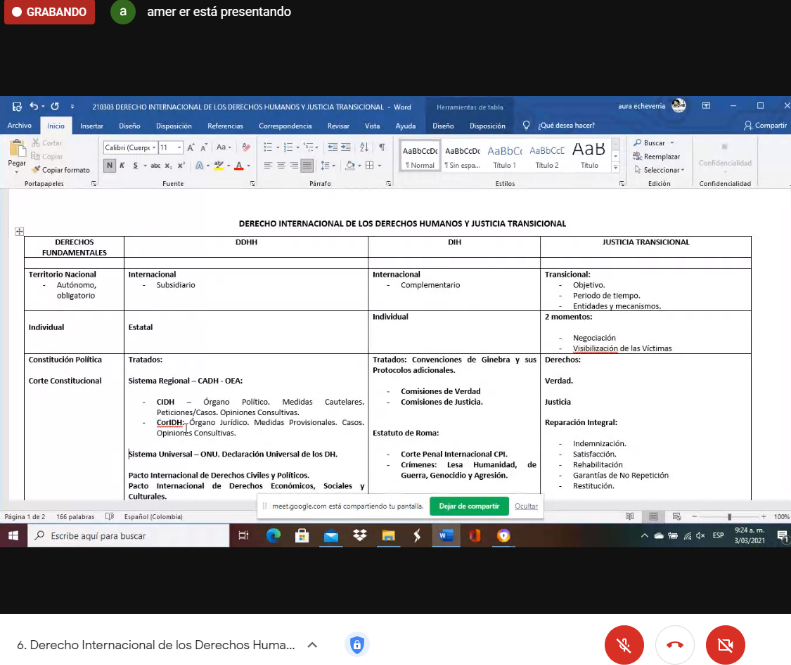This screenshot has width=791, height=665.
Task: Click Dejar de compartir button
Action: click(x=469, y=506)
